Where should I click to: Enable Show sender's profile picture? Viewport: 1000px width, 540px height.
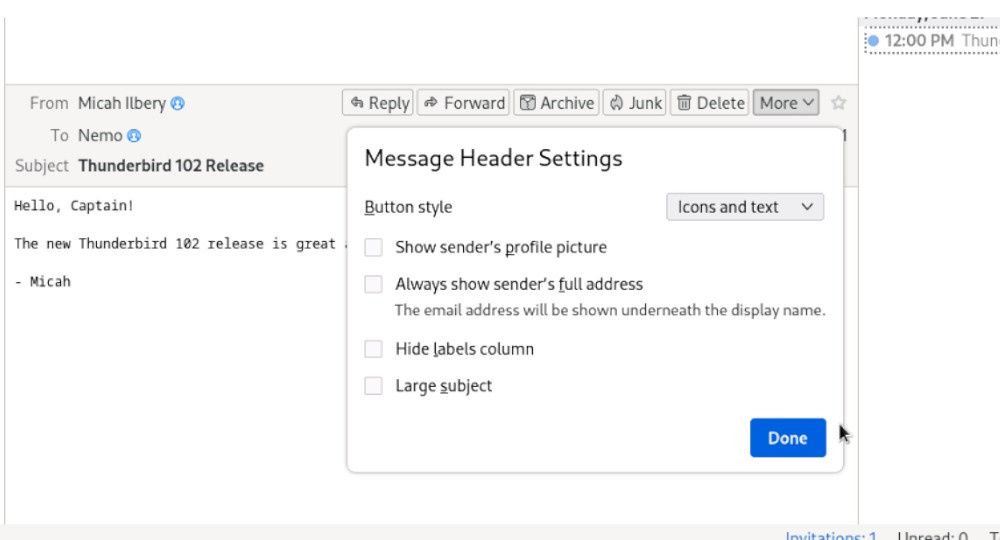(373, 247)
